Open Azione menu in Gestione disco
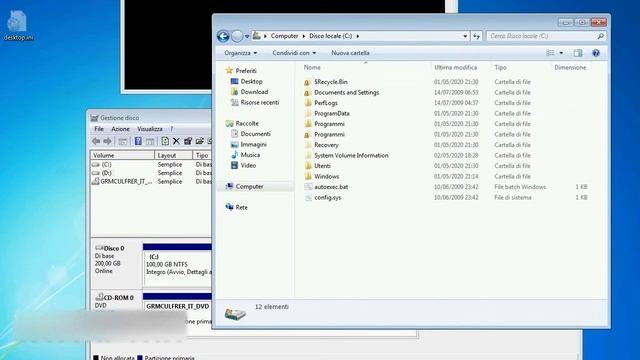This screenshot has width=640, height=360. click(x=120, y=129)
